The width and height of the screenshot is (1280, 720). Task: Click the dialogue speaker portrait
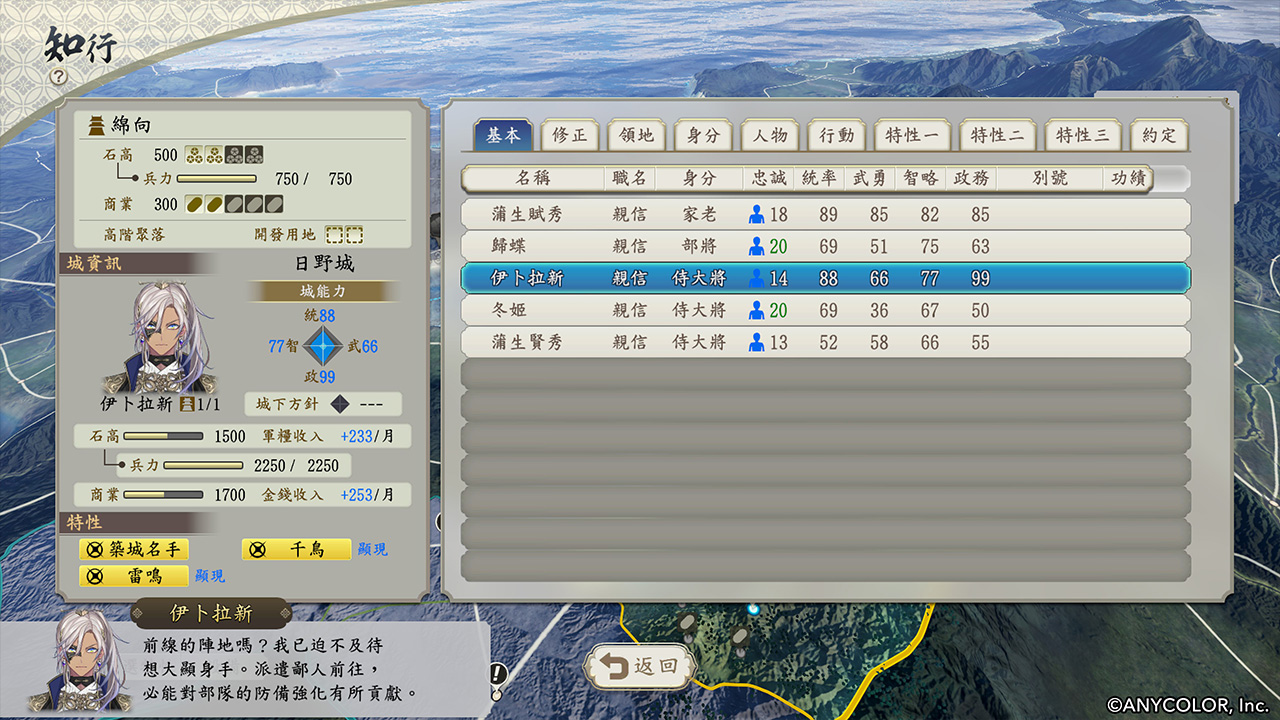point(80,661)
